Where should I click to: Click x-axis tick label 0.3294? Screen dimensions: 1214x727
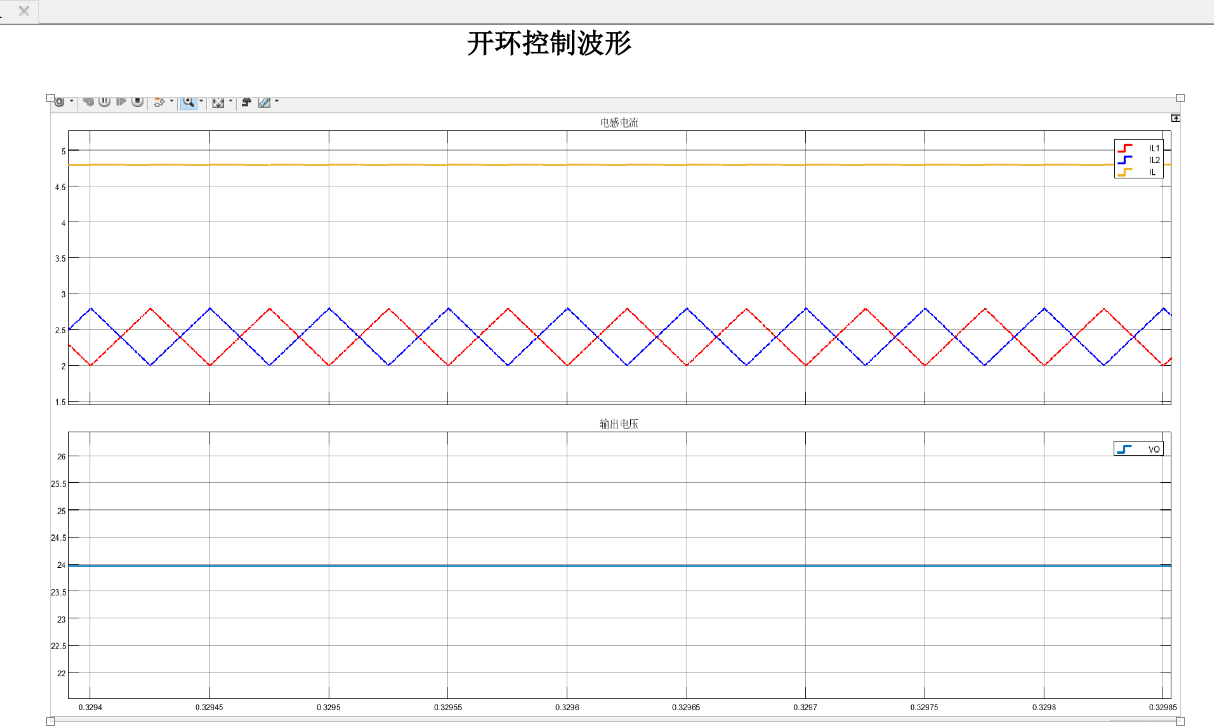coord(90,707)
